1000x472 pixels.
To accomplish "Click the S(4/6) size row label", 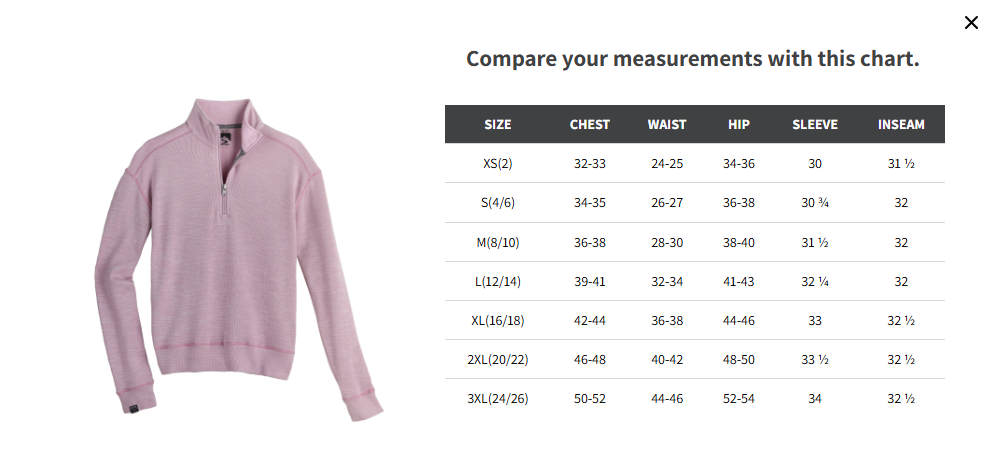I will click(x=497, y=203).
